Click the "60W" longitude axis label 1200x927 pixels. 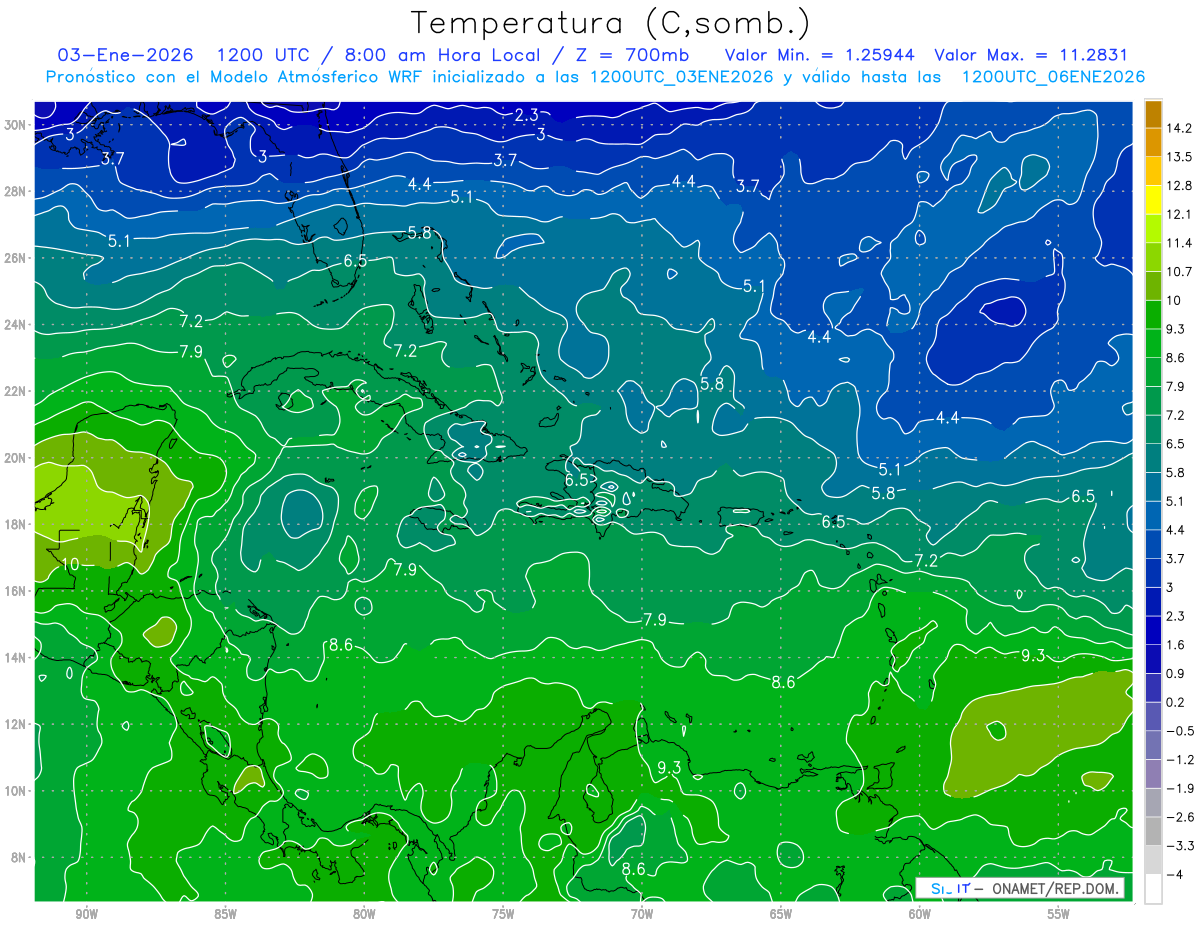(920, 914)
